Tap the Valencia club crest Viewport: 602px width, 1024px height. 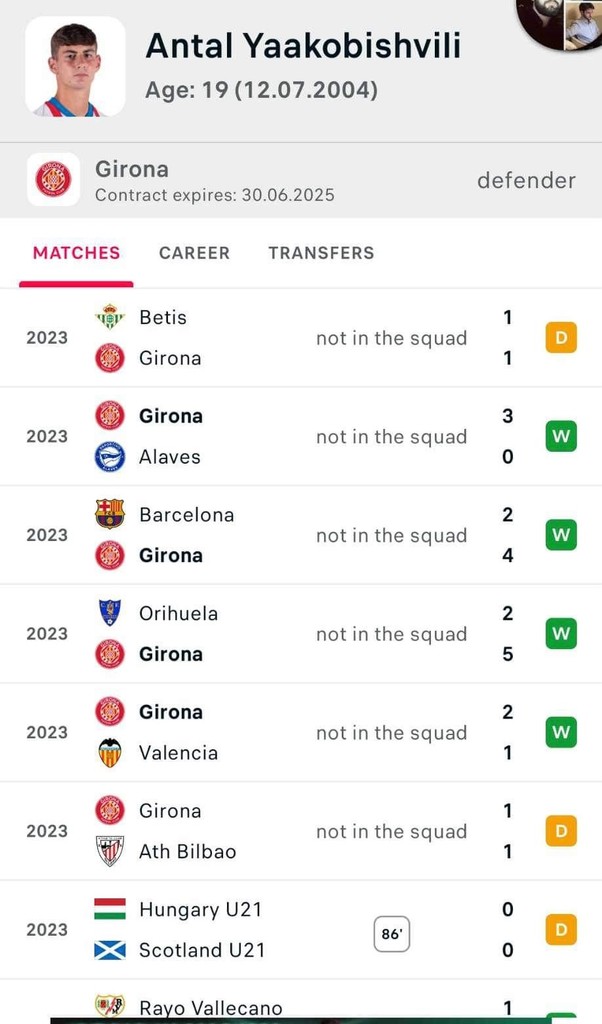(110, 752)
